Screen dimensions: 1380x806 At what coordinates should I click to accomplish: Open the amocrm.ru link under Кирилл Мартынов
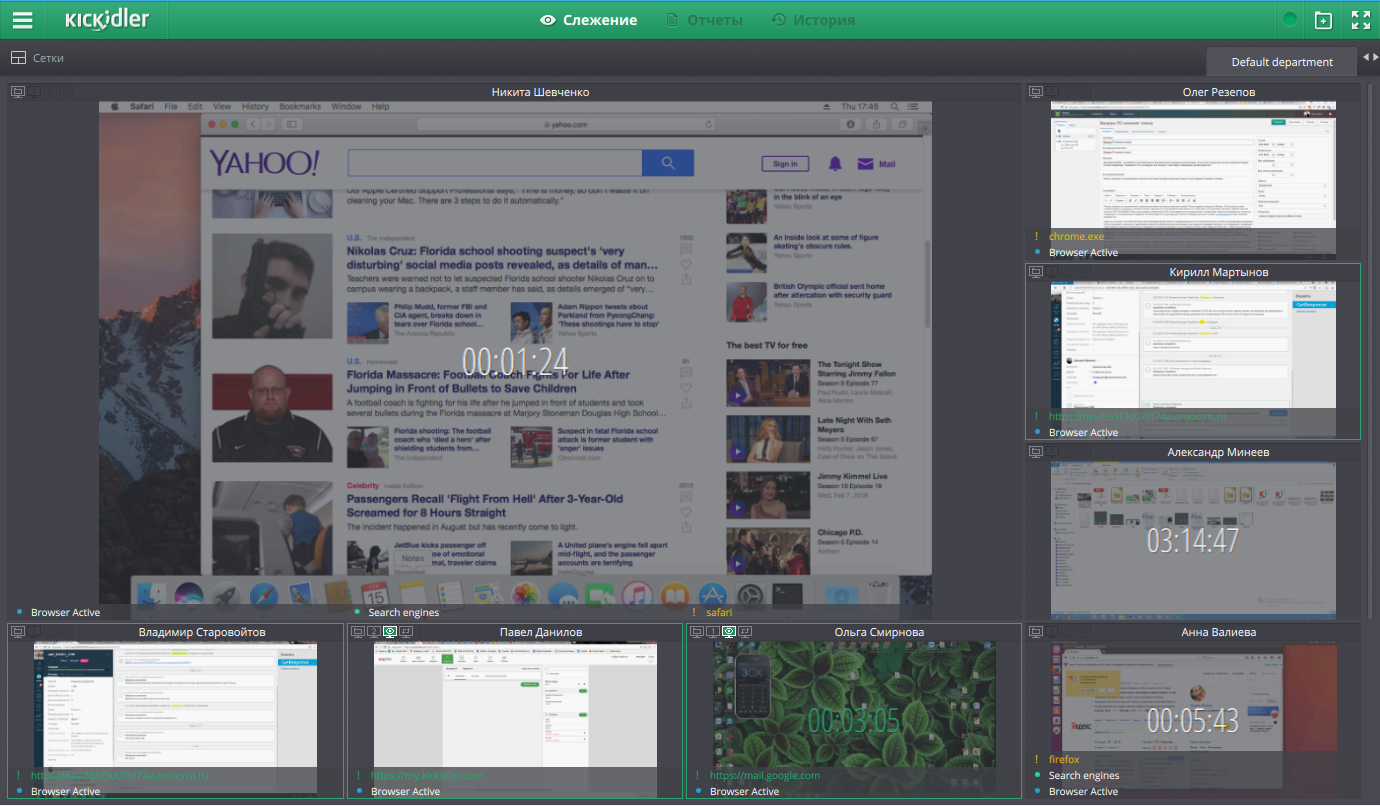click(x=1137, y=416)
